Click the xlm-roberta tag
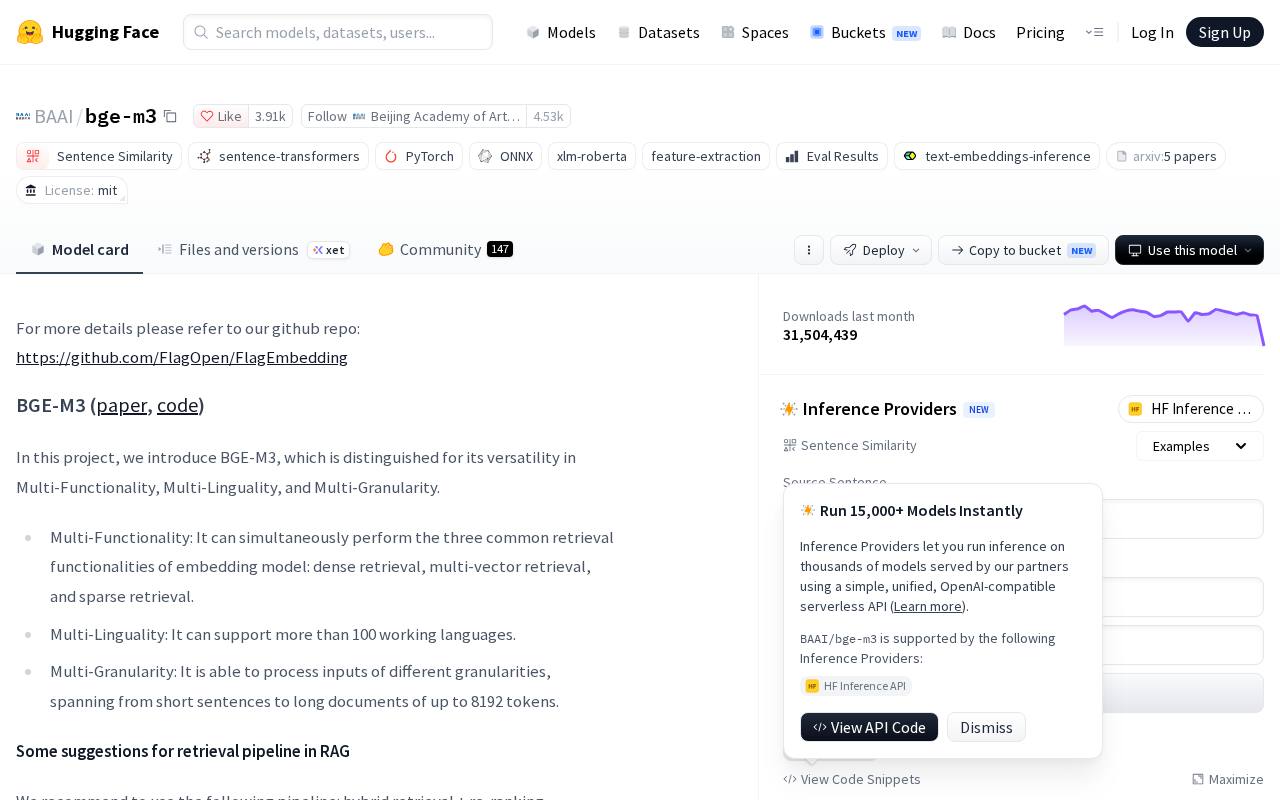 [x=592, y=156]
